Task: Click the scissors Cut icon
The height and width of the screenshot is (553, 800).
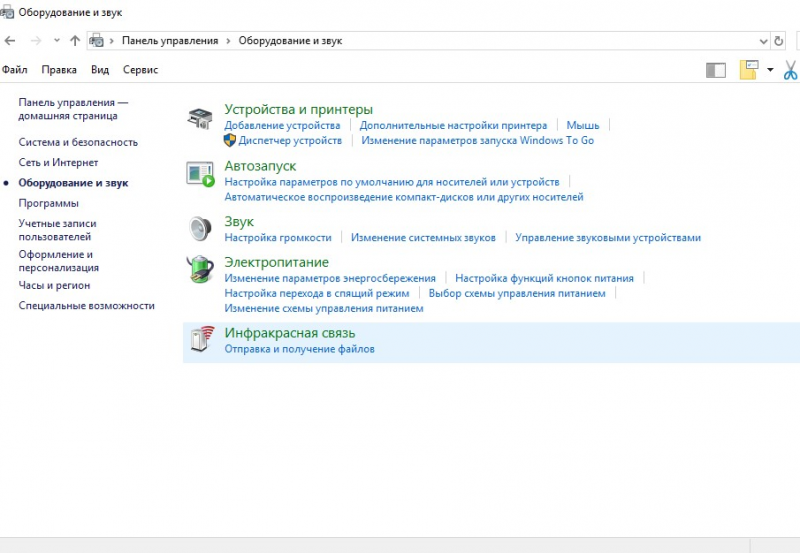Action: pyautogui.click(x=790, y=70)
